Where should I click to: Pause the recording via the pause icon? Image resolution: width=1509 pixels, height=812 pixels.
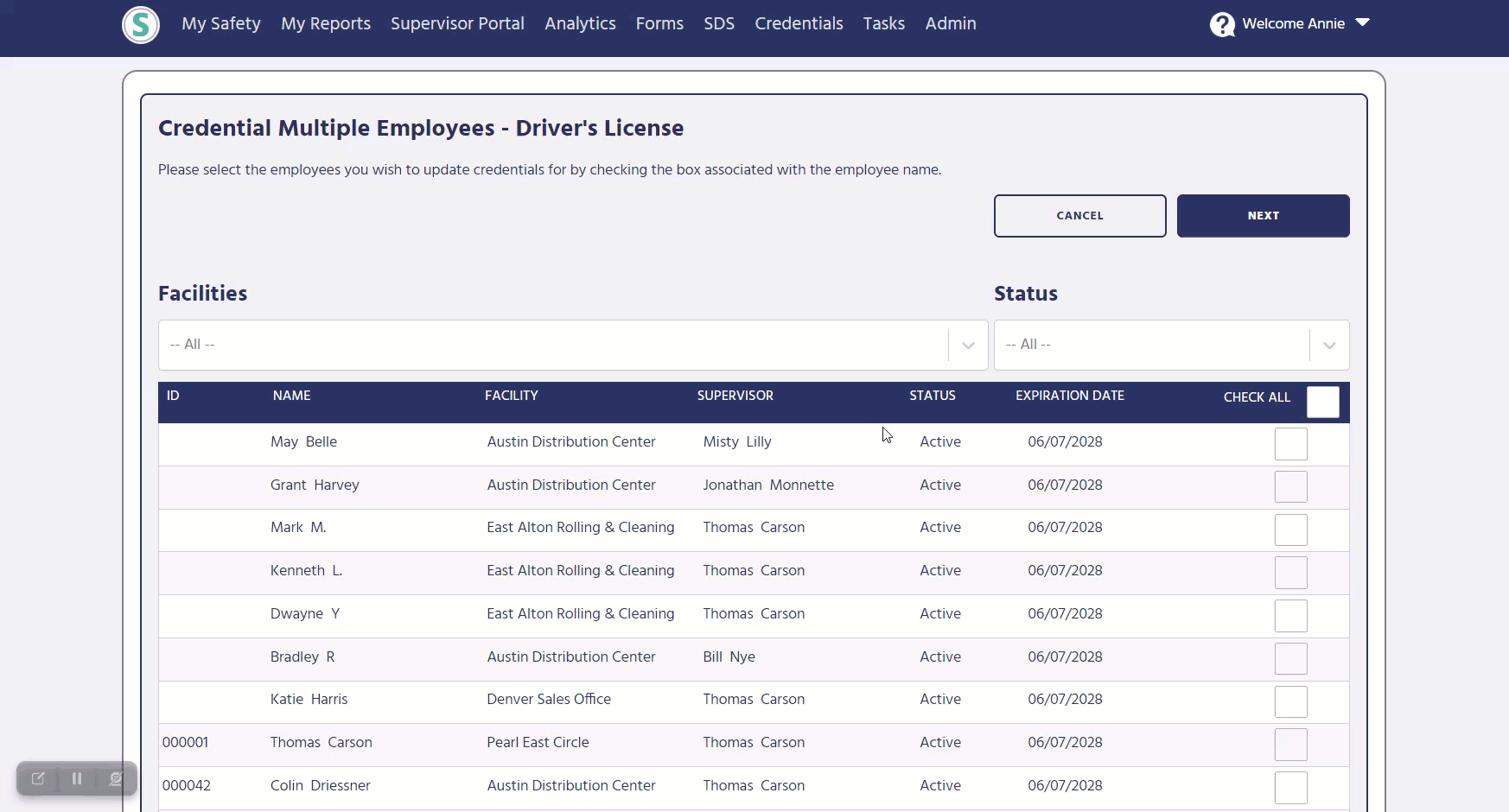(x=77, y=778)
